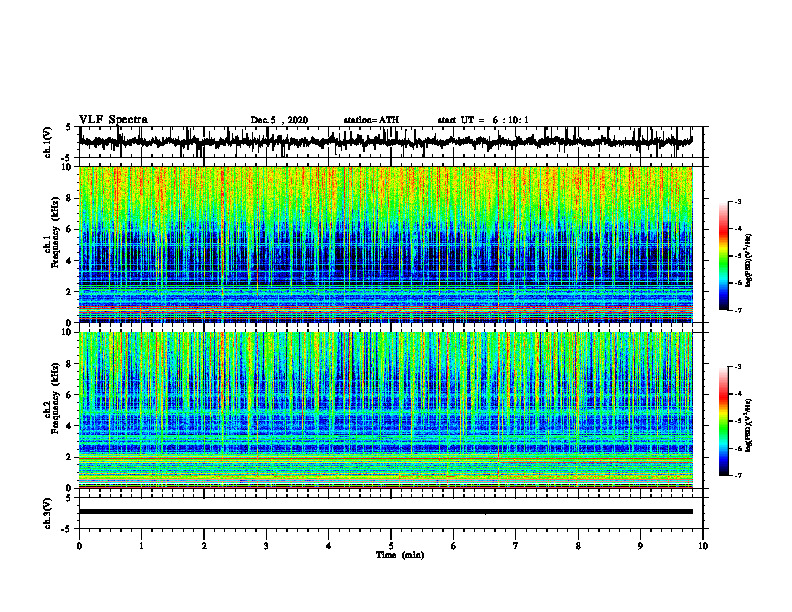Select the ch.1 "Frequency (kHz)" axis label

click(56, 232)
